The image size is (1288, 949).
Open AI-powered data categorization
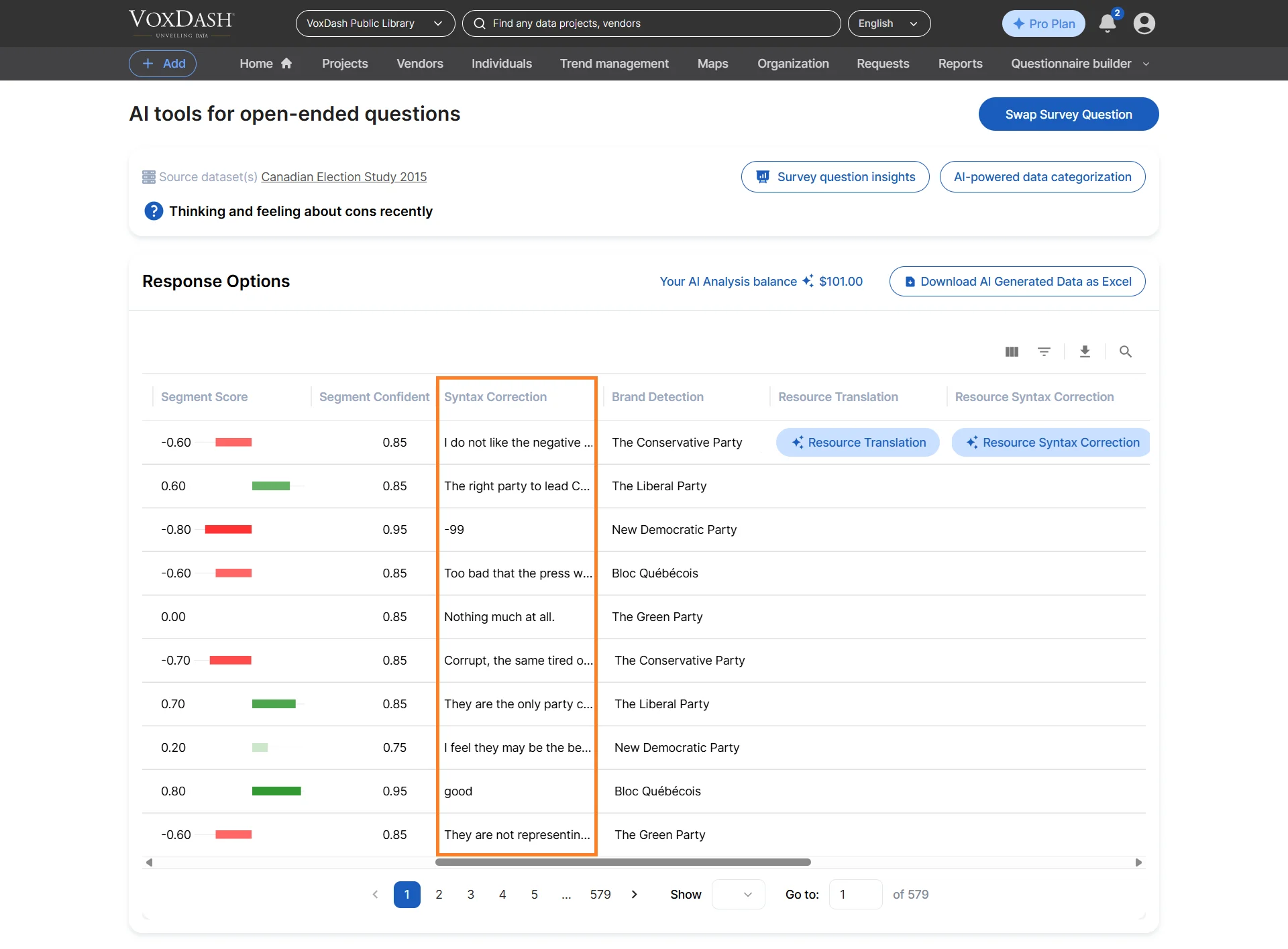click(1042, 176)
